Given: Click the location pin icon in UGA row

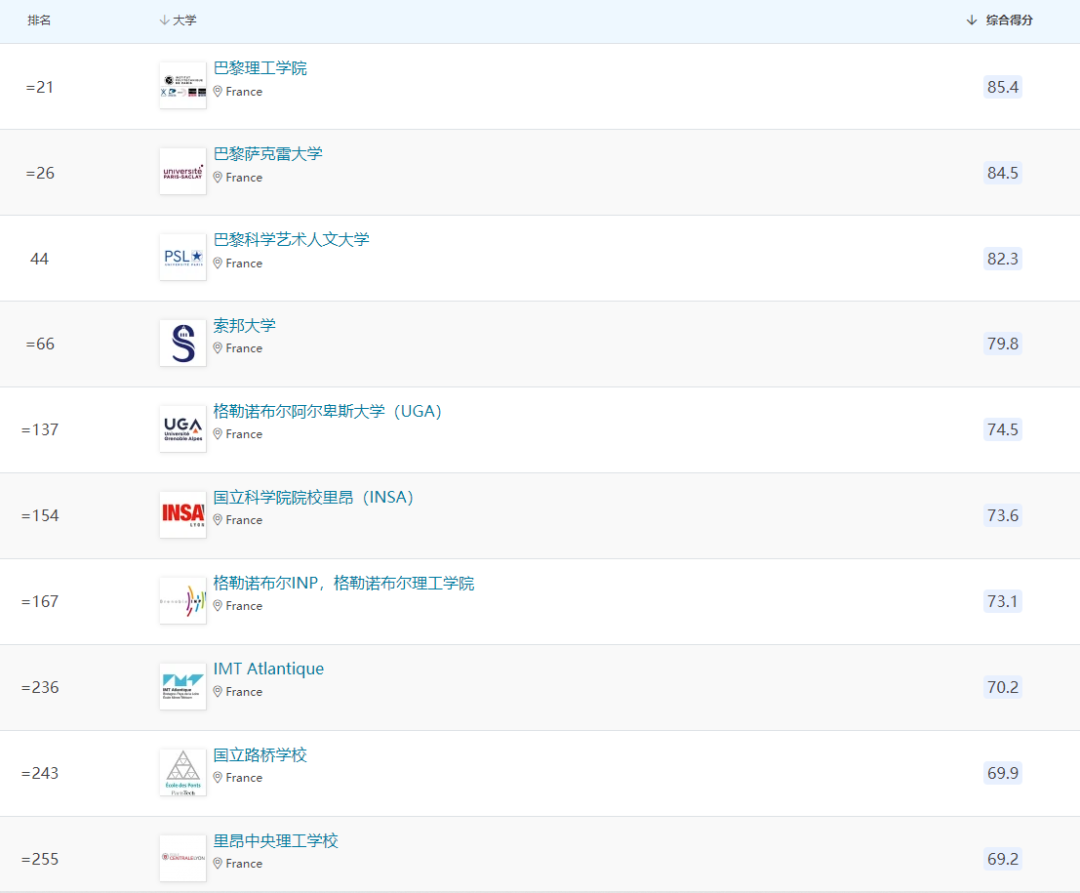Looking at the screenshot, I should coord(218,434).
